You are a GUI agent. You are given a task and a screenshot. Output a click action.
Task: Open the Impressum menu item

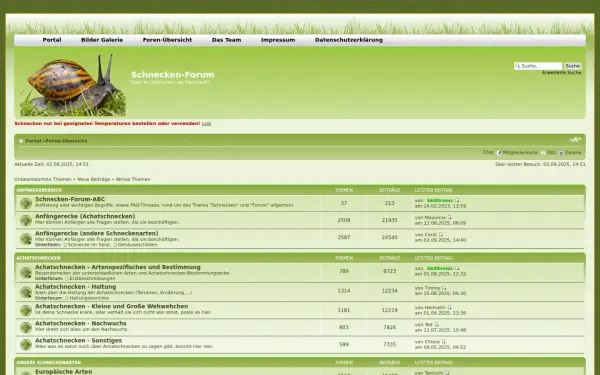(x=278, y=40)
